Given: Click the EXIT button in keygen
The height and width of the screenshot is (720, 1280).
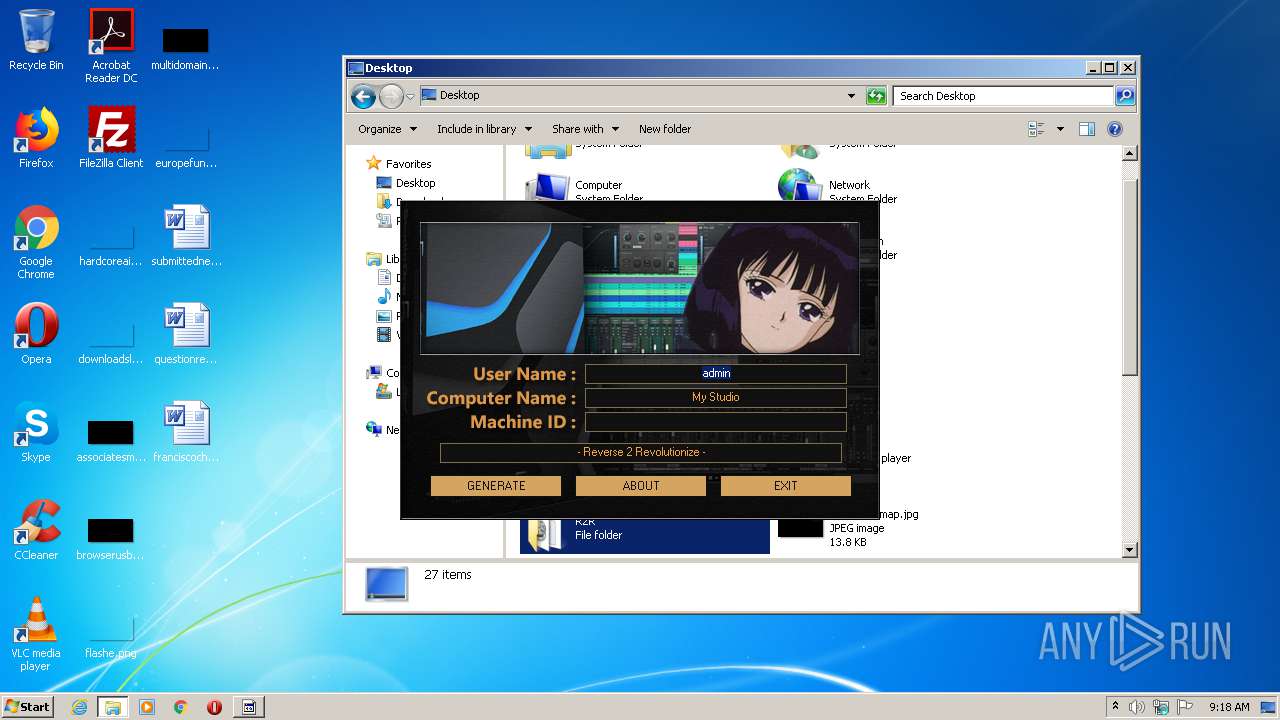Looking at the screenshot, I should 786,486.
